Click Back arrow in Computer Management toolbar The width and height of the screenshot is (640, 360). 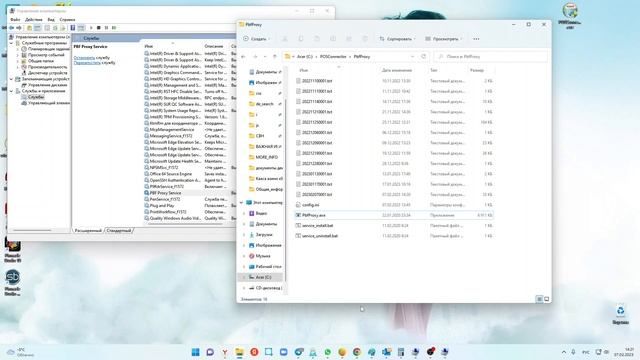12,28
